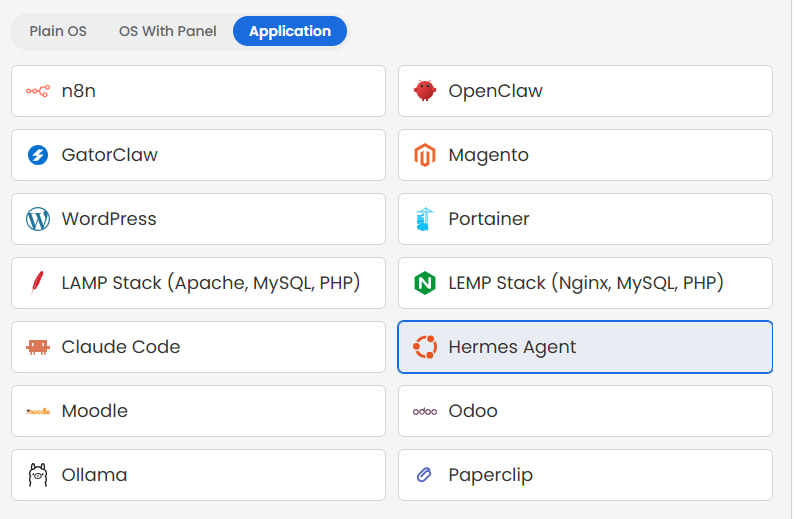
Task: Select the Application tab
Action: click(290, 31)
